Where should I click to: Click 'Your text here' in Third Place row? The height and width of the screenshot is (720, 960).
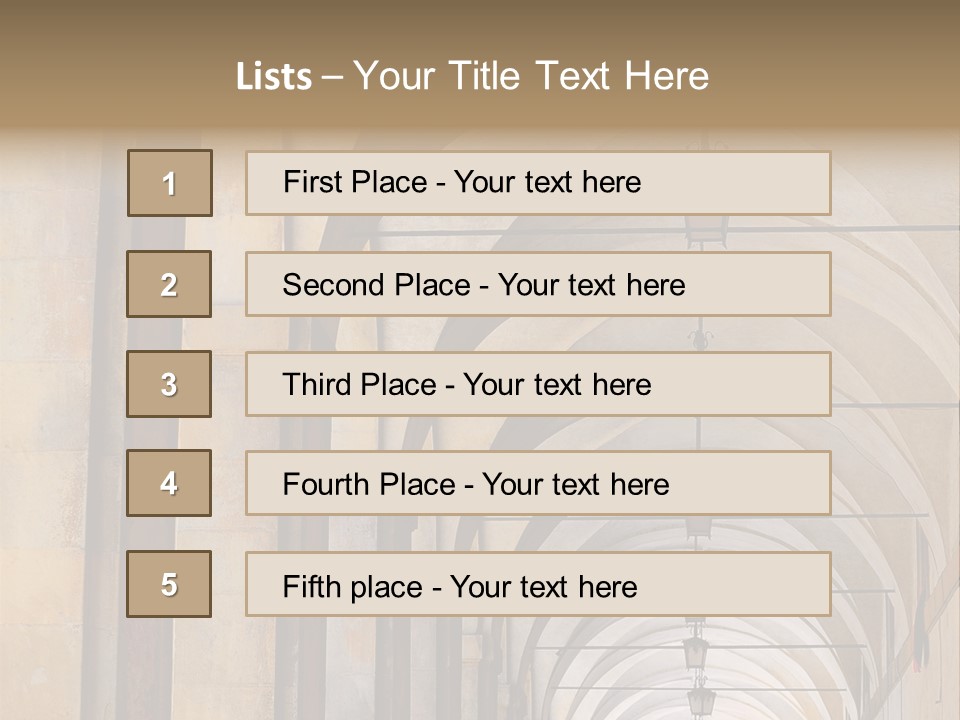(557, 385)
